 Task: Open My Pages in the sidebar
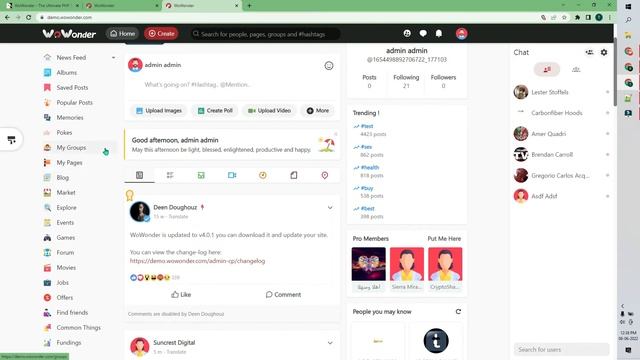[x=69, y=162]
